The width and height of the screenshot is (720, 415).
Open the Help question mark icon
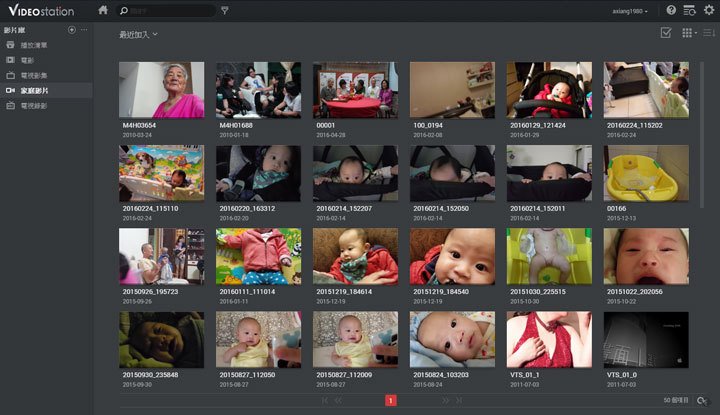pos(671,10)
